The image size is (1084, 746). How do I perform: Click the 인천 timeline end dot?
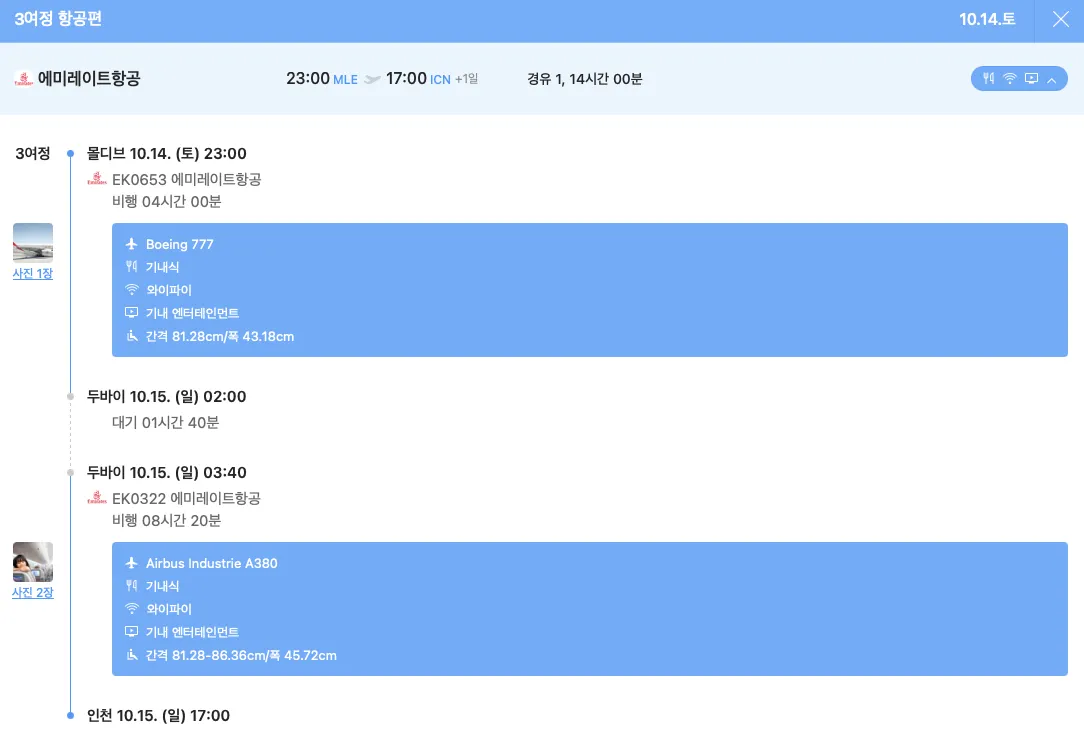pos(71,716)
